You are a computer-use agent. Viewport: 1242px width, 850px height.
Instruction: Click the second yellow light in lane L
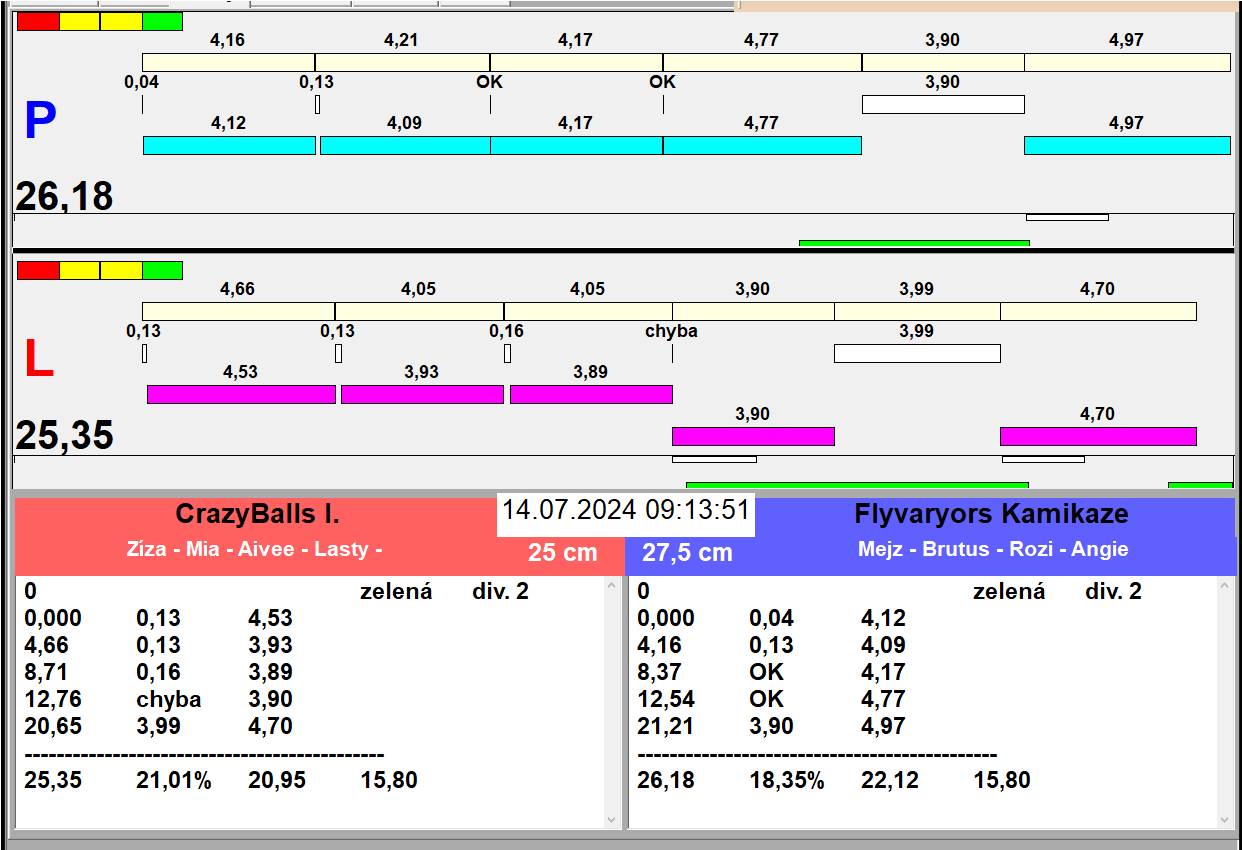click(121, 270)
